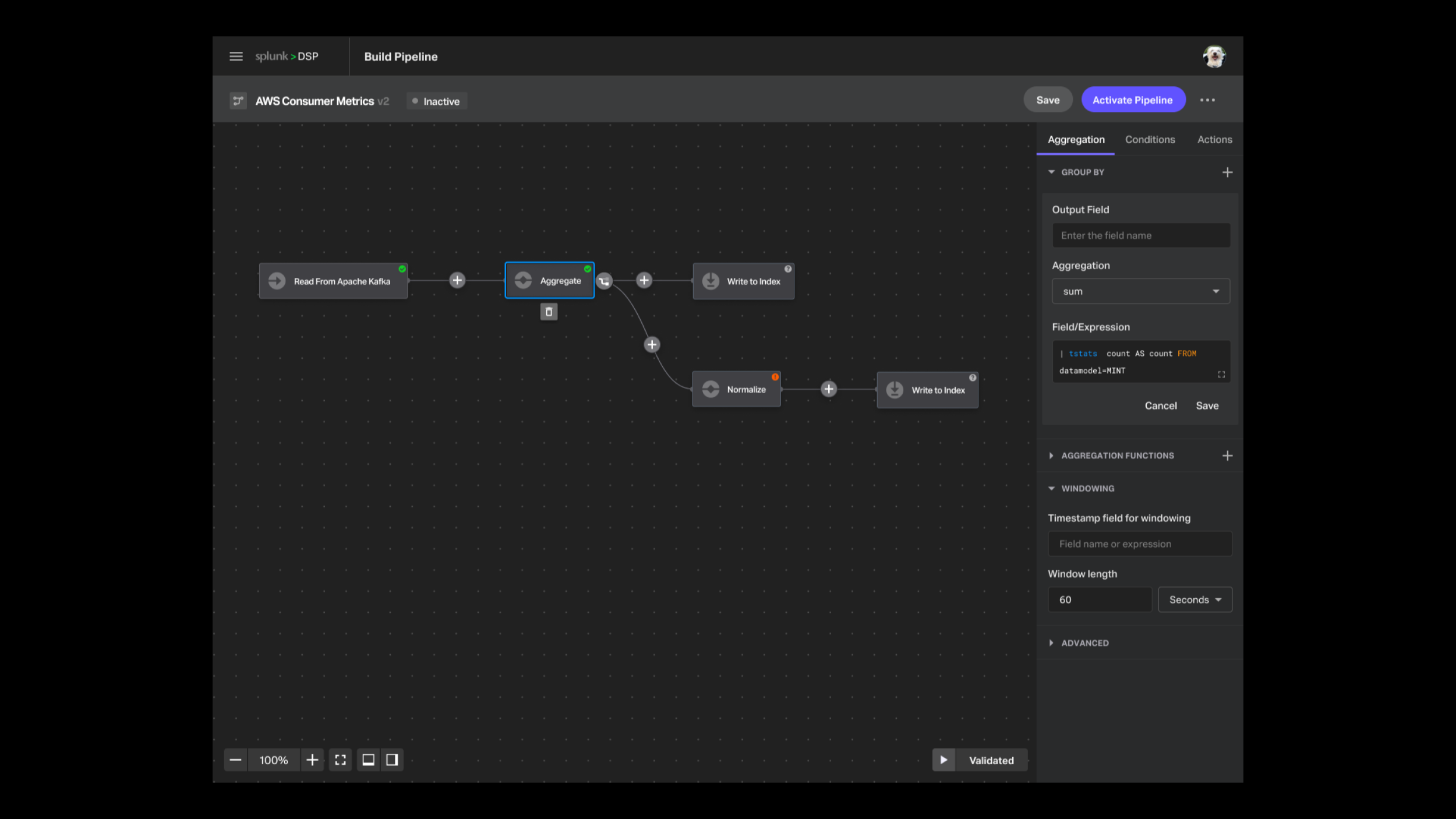
Task: Cancel the Group By edit
Action: point(1160,406)
